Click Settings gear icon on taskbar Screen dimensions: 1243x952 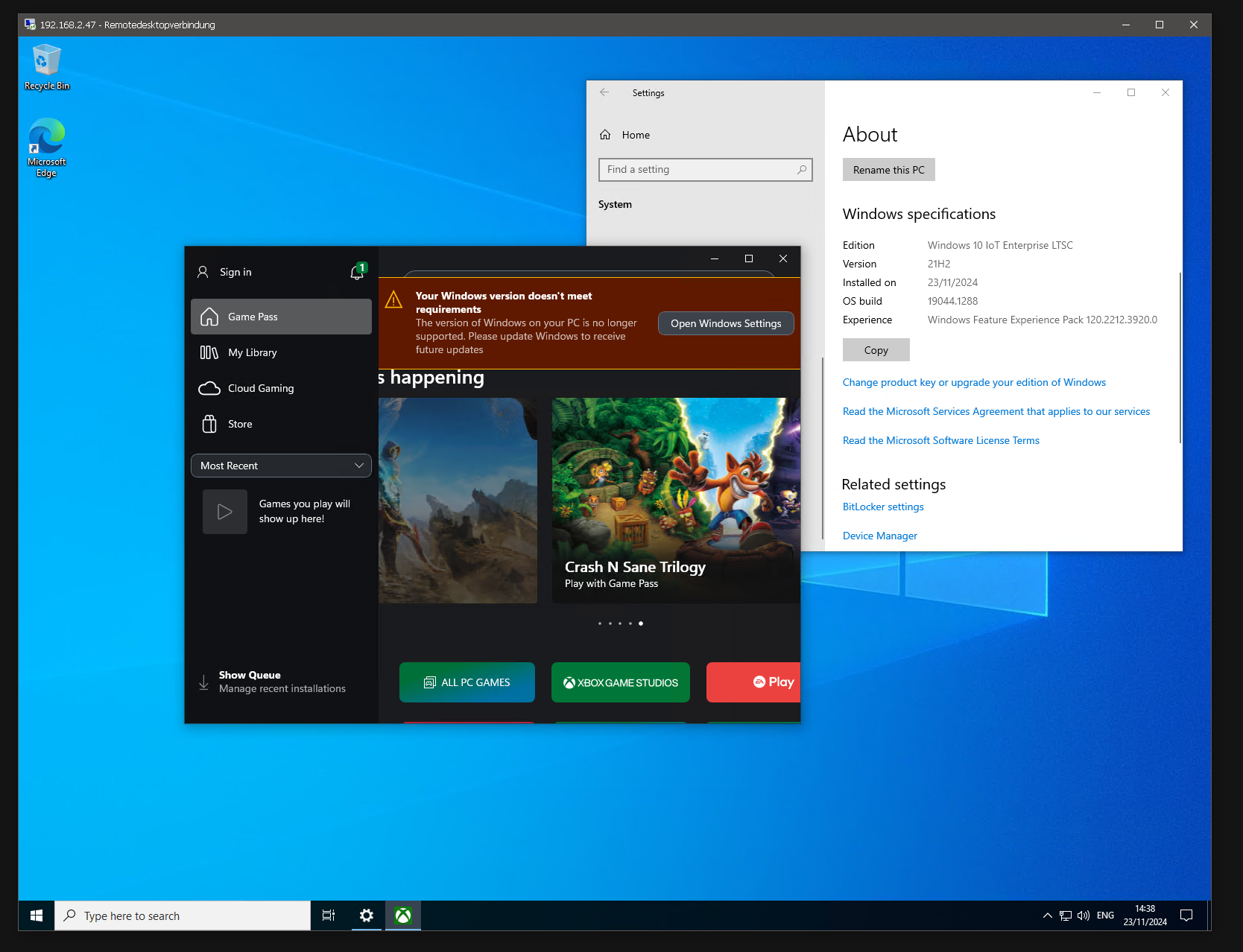[367, 915]
